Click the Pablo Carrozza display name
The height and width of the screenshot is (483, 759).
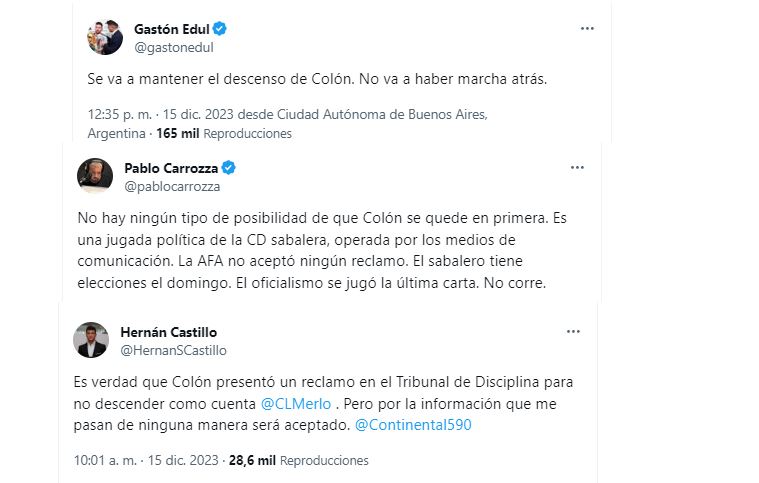tap(171, 168)
